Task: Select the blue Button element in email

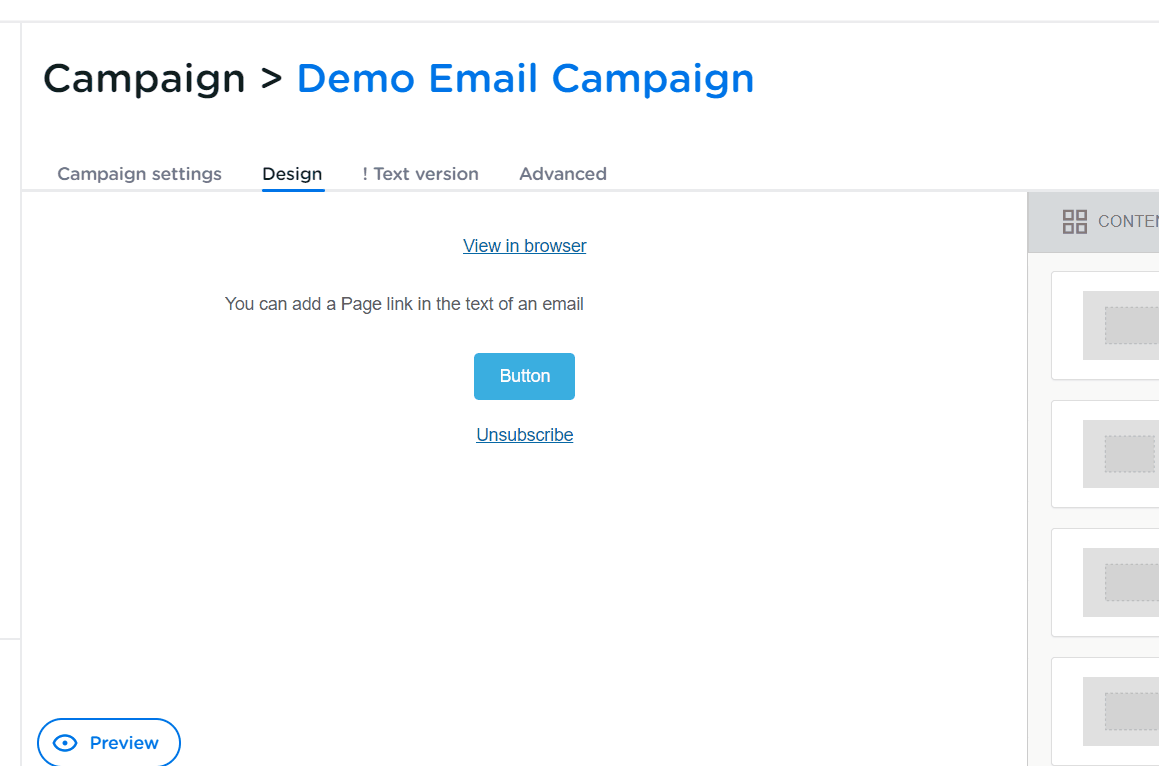Action: [524, 376]
